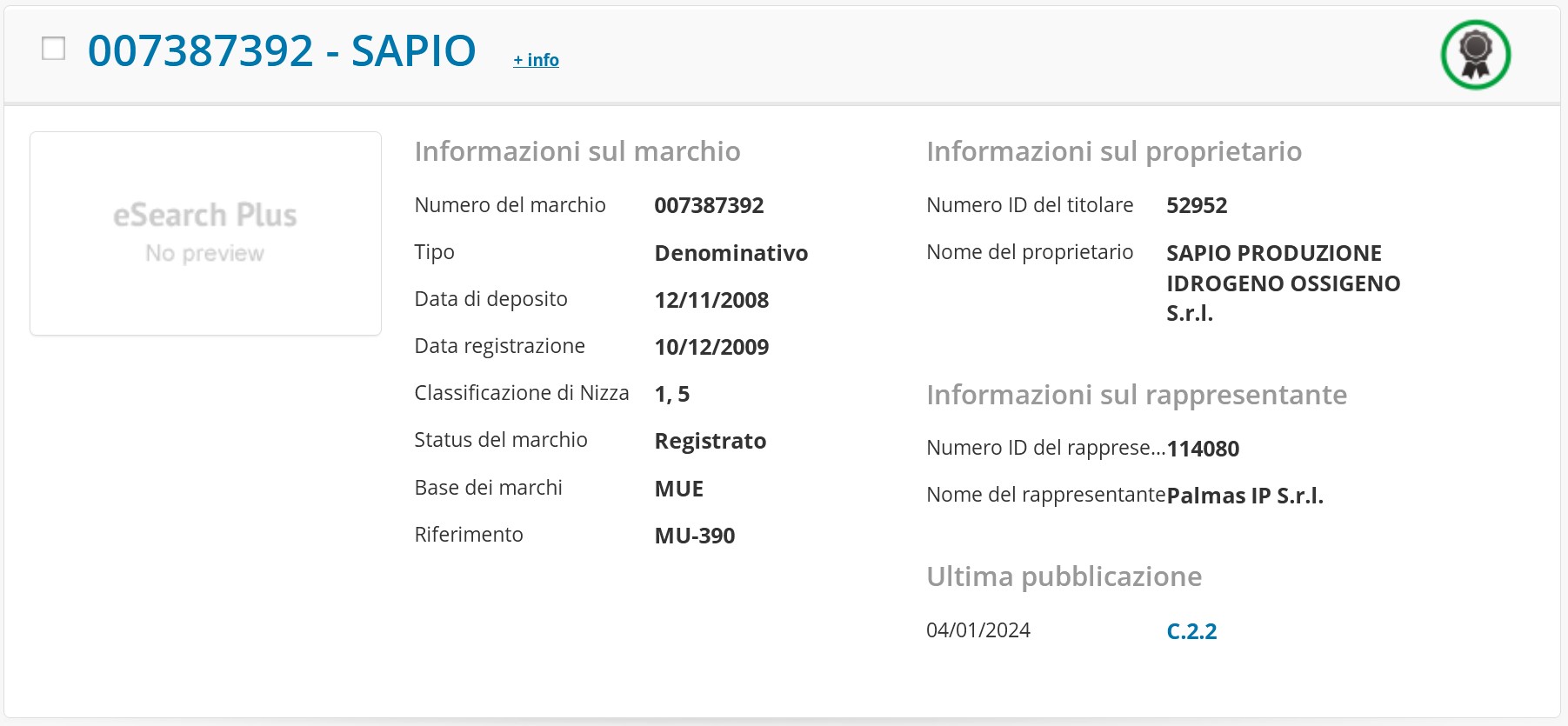Click the Classificazione di Nizza label
The height and width of the screenshot is (726, 1568).
(522, 393)
